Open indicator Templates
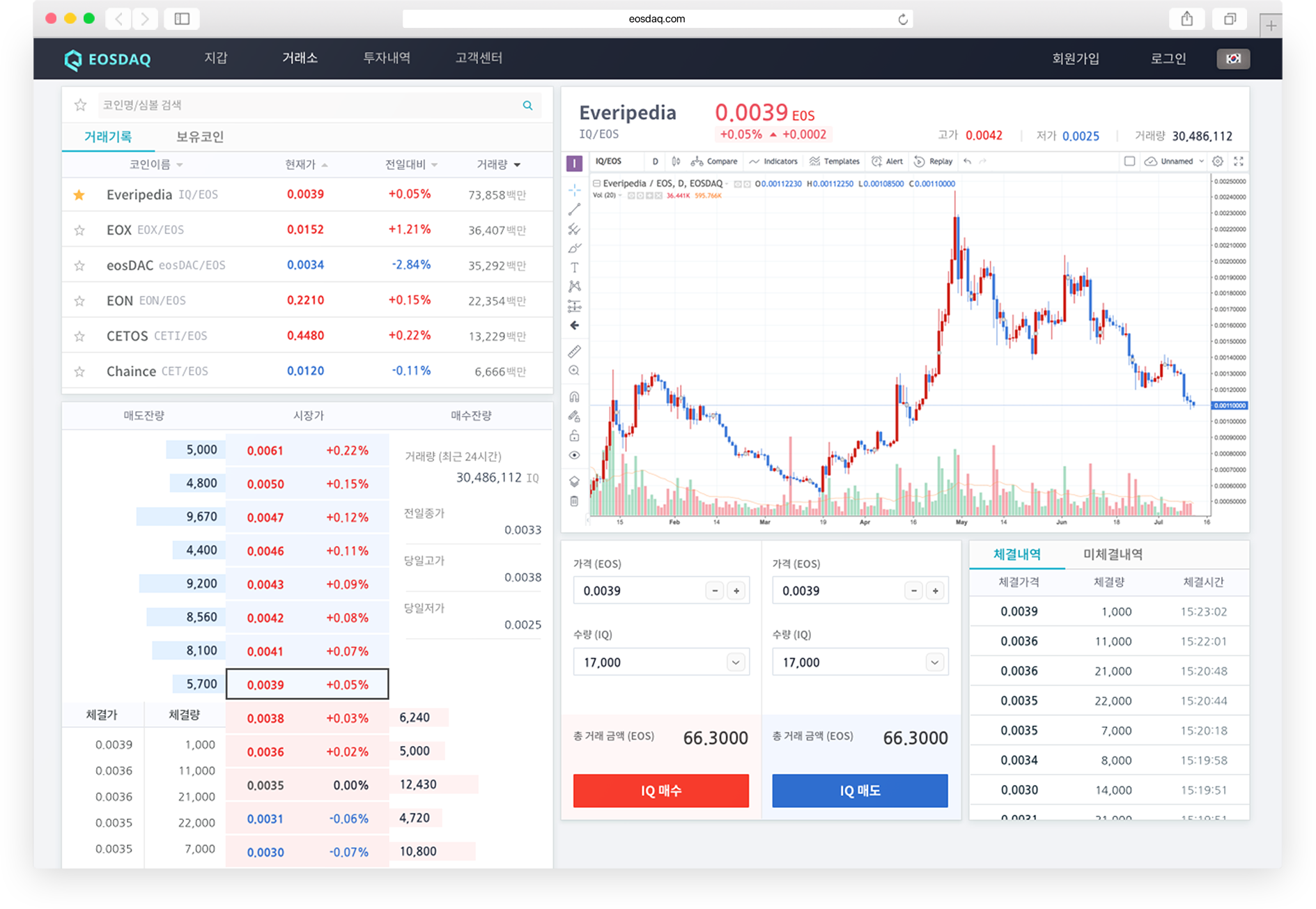Viewport: 1316px width, 909px height. 835,162
